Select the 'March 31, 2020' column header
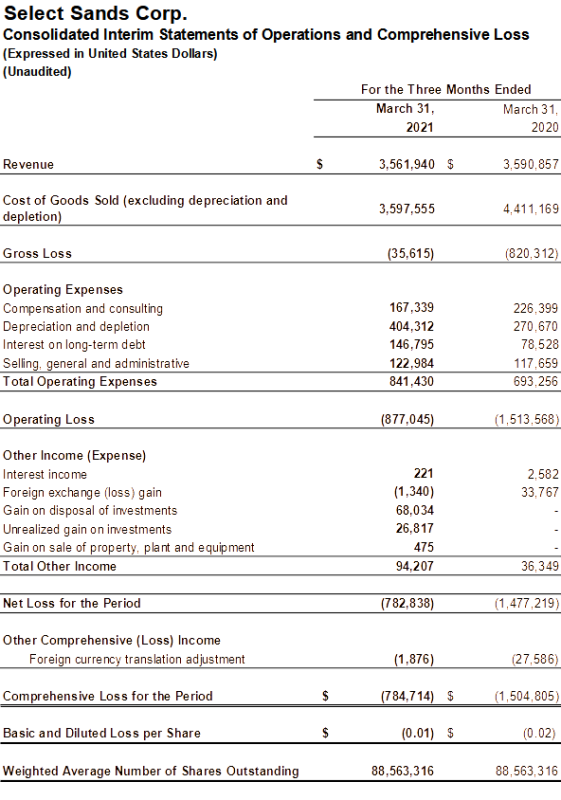Viewport: 561px width, 800px height. [530, 118]
